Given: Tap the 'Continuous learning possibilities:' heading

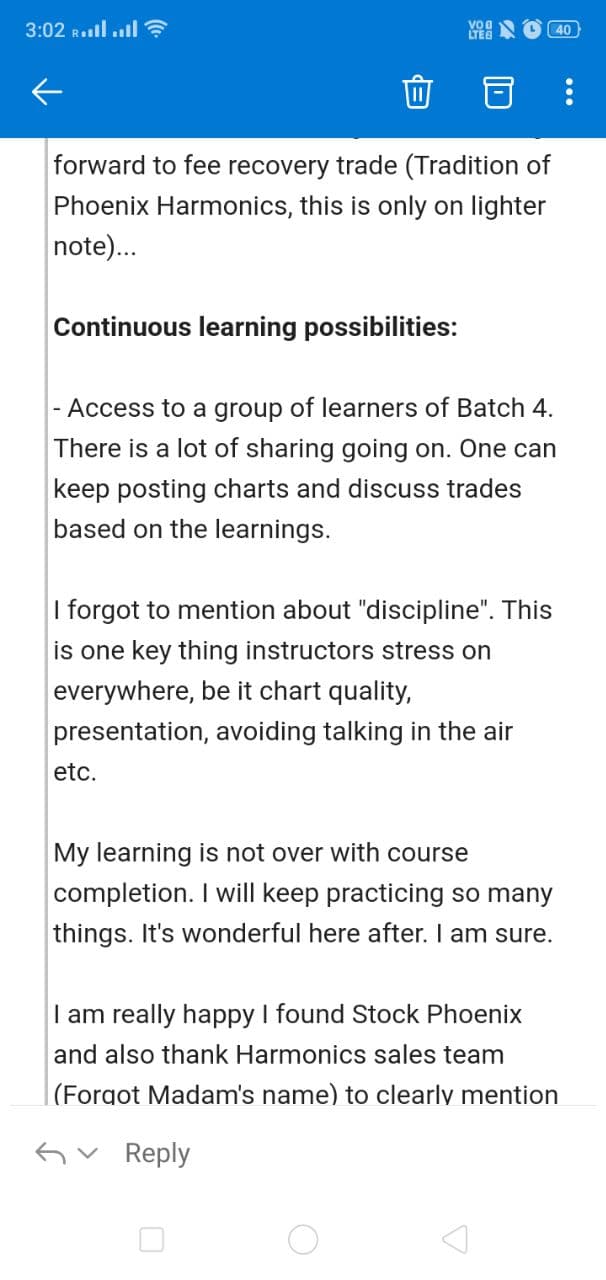Looking at the screenshot, I should [255, 328].
